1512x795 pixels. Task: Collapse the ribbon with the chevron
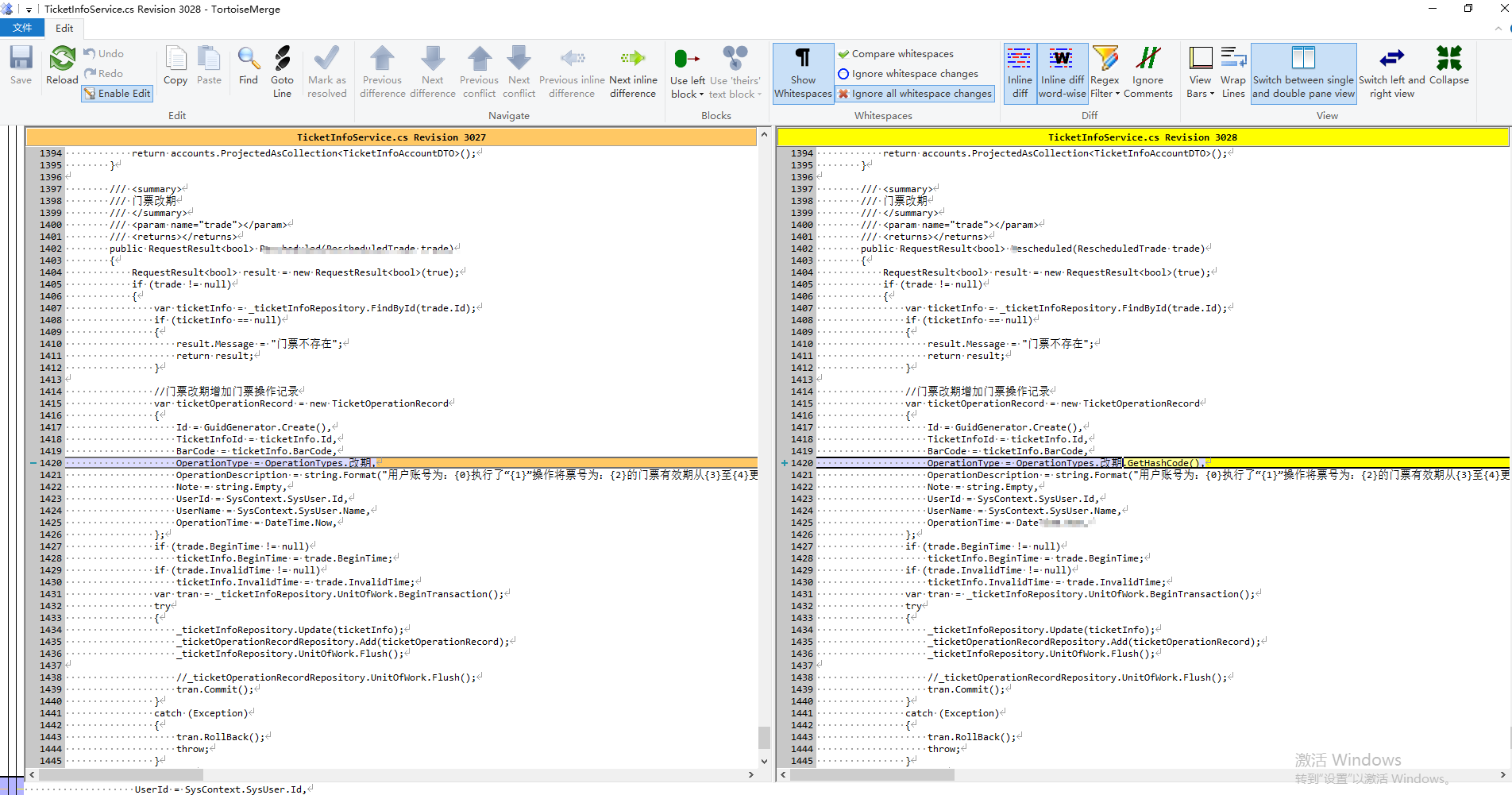click(1498, 28)
